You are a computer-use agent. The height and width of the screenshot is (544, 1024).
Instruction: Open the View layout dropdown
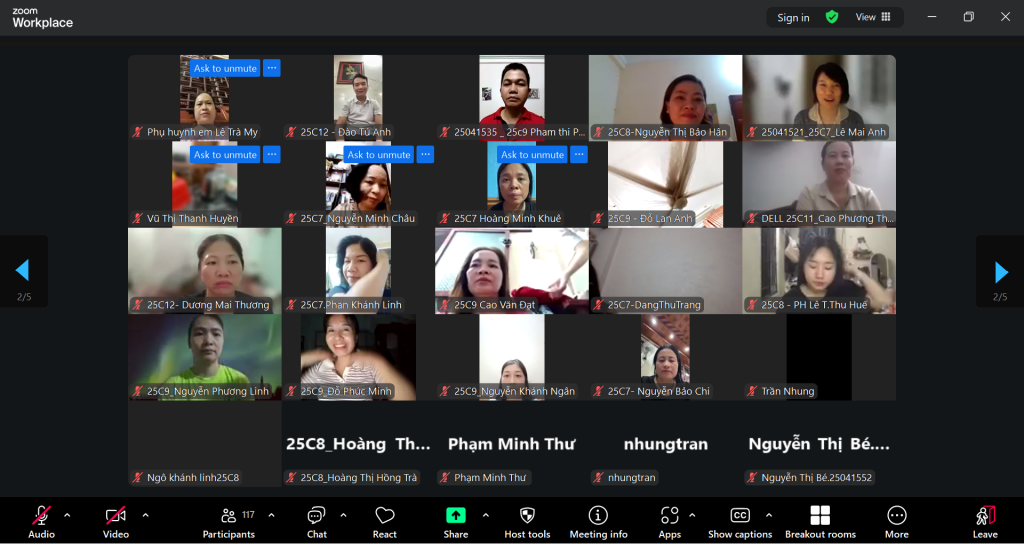coord(872,17)
